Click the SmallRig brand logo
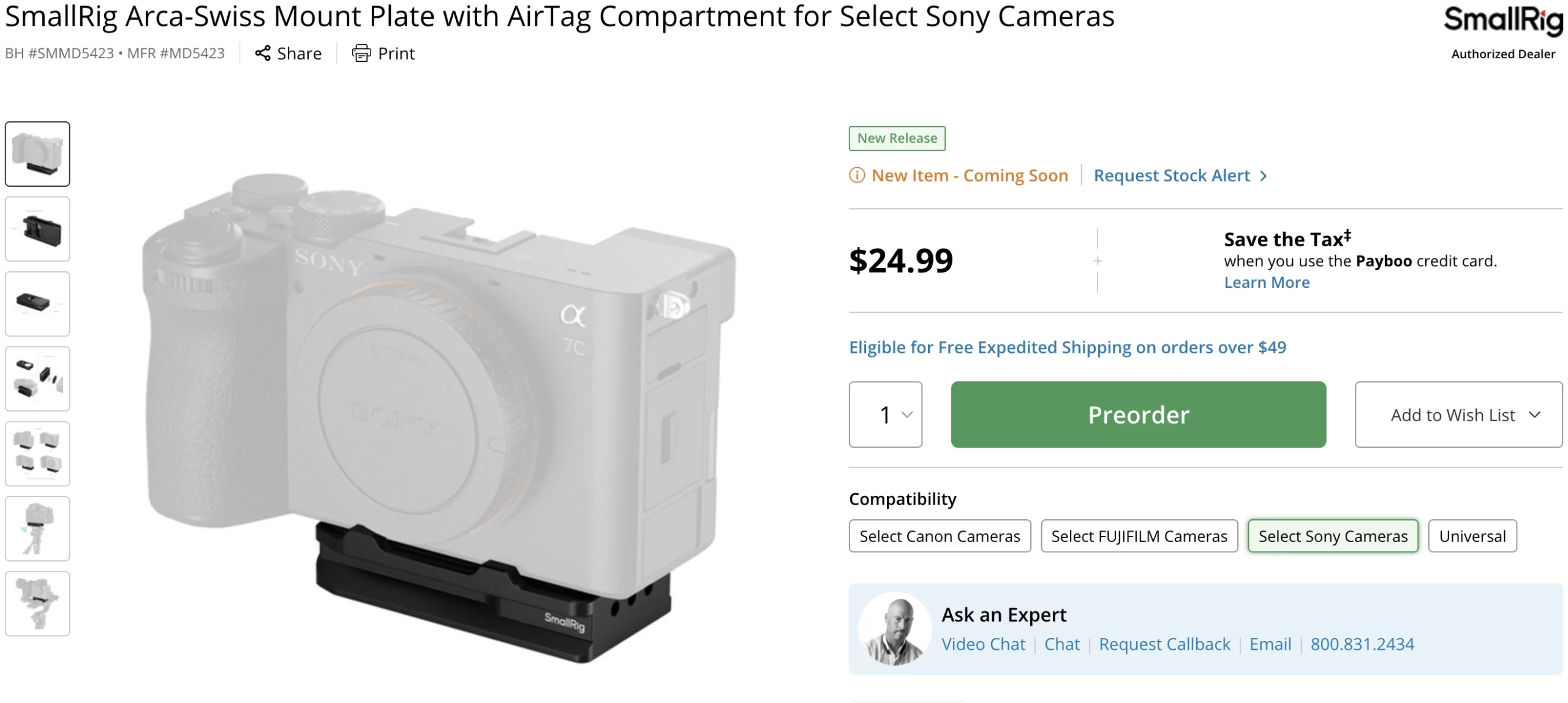 tap(1502, 21)
